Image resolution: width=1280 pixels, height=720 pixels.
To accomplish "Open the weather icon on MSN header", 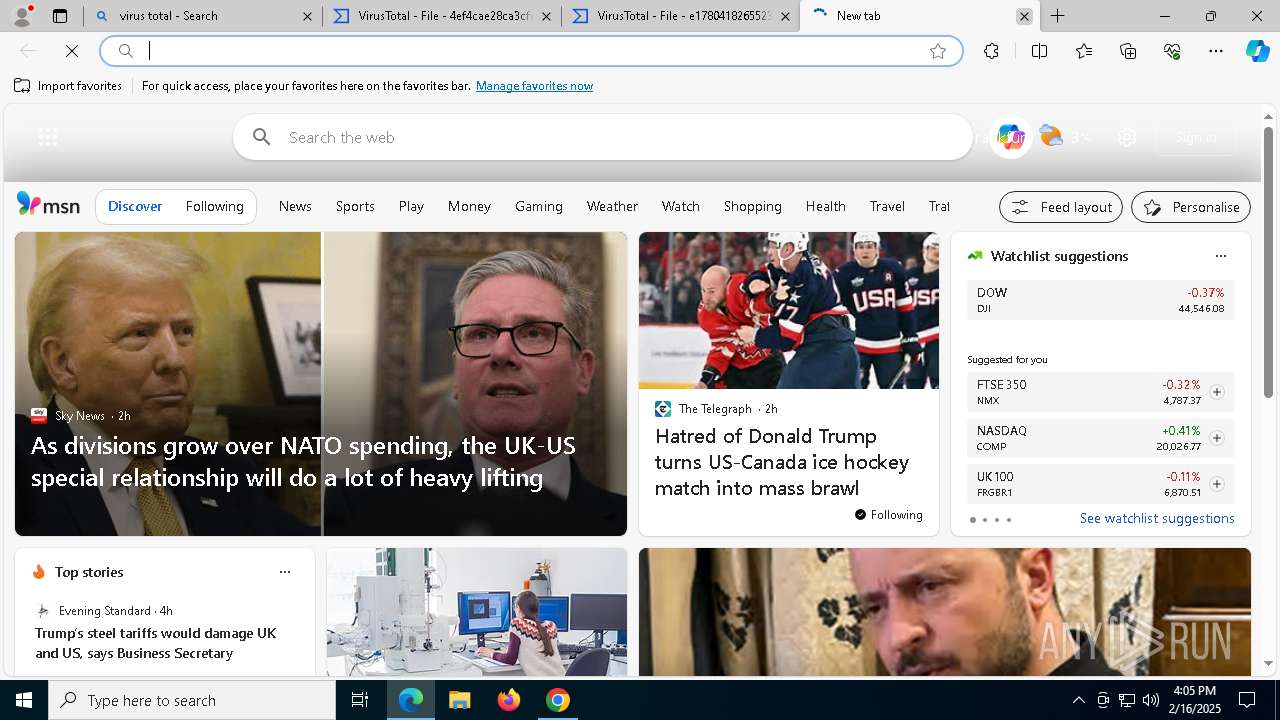I will tap(1051, 136).
